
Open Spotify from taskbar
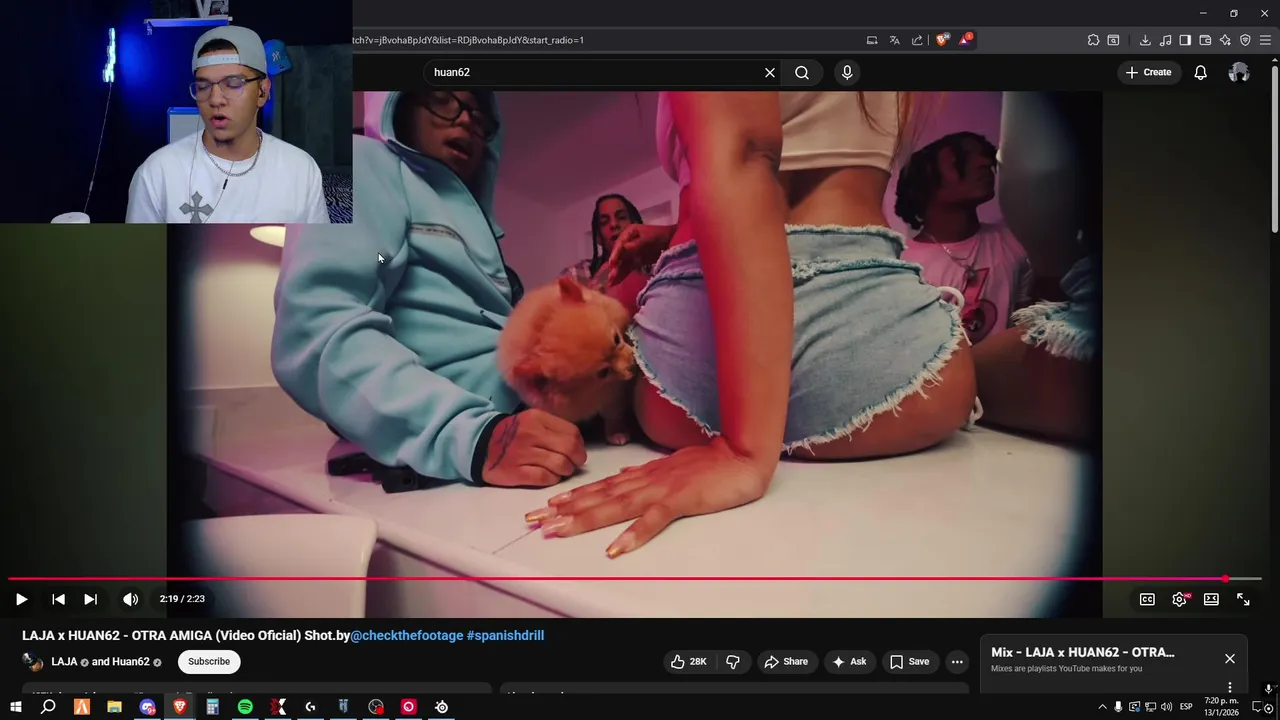pos(245,707)
